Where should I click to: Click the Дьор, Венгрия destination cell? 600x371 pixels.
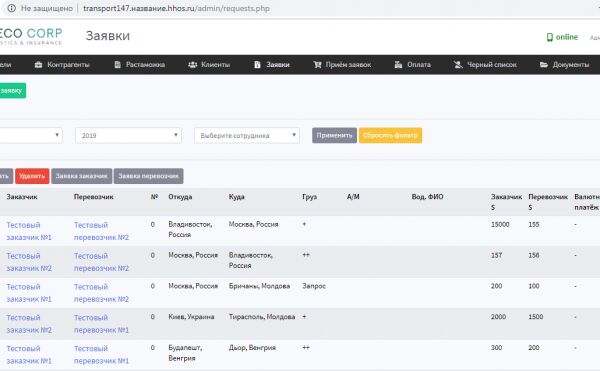click(x=252, y=348)
